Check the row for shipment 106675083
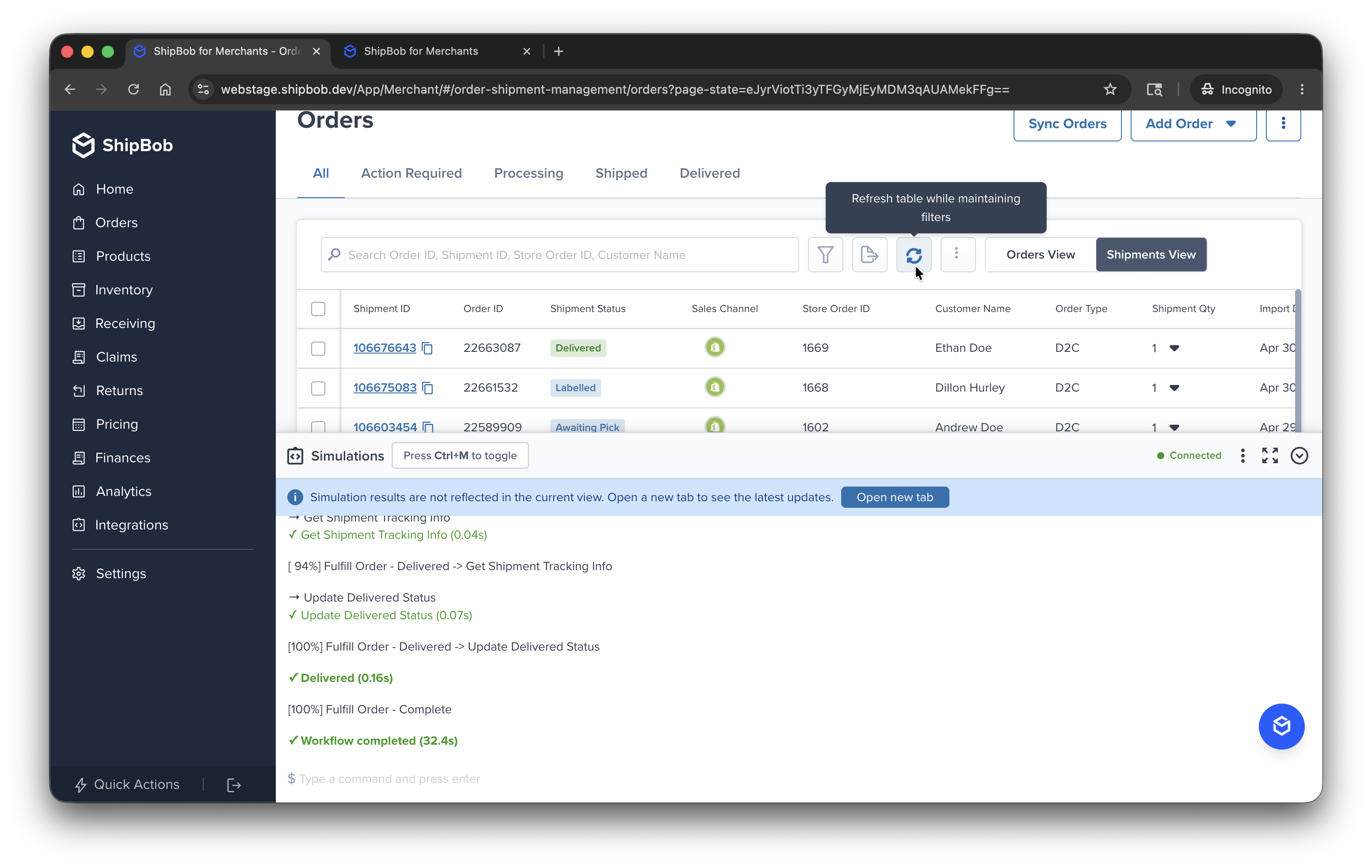This screenshot has height=868, width=1372. pyautogui.click(x=318, y=388)
